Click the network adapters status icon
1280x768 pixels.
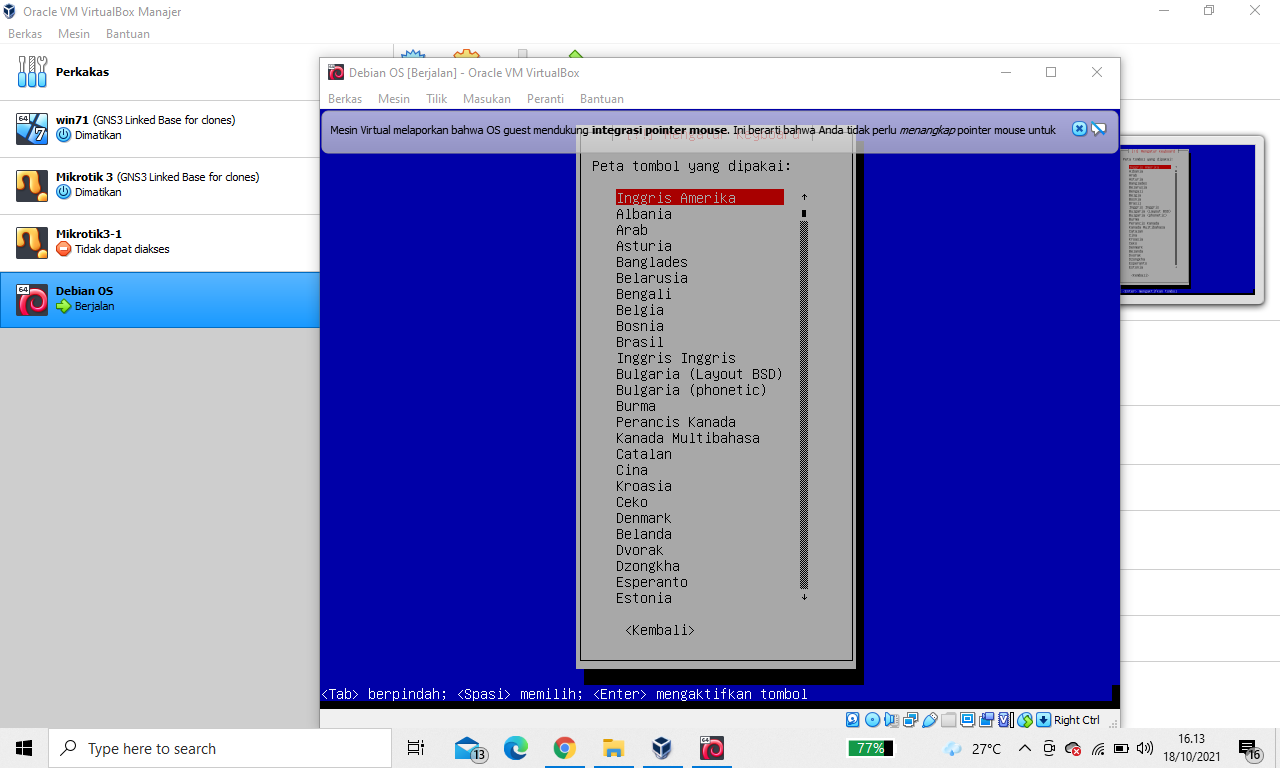(x=910, y=720)
